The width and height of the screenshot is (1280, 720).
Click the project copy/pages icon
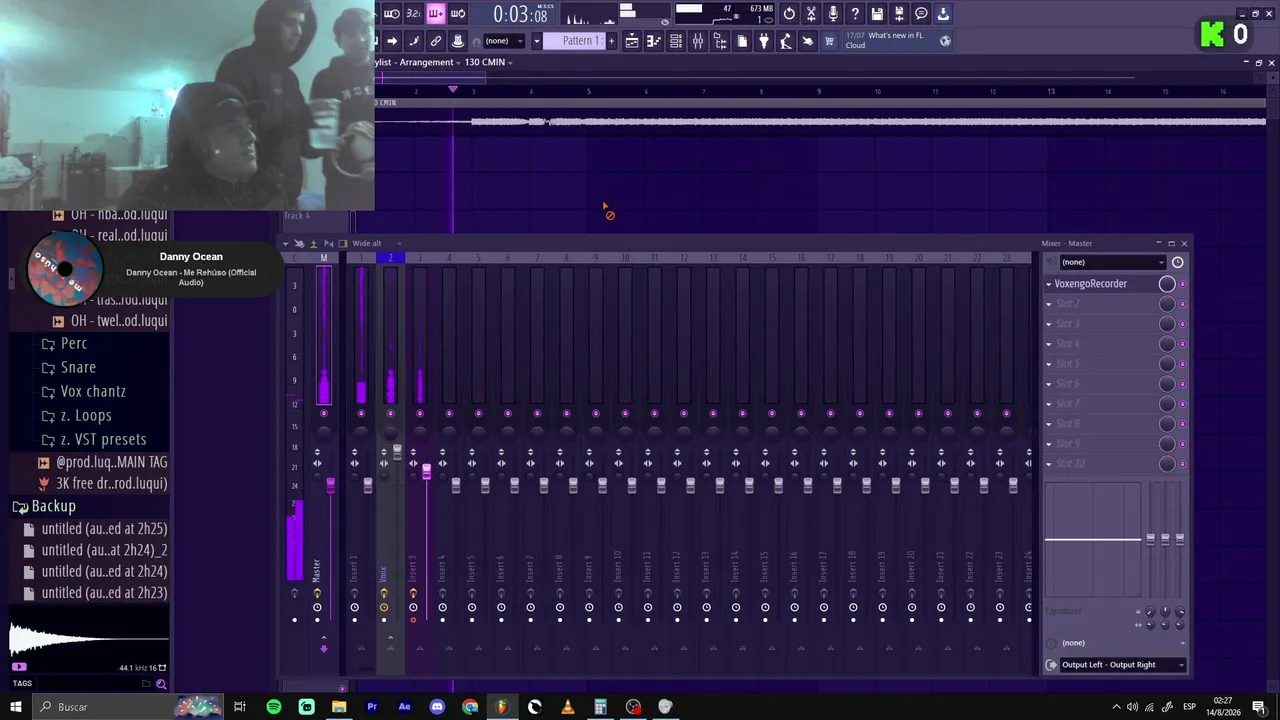tap(742, 41)
